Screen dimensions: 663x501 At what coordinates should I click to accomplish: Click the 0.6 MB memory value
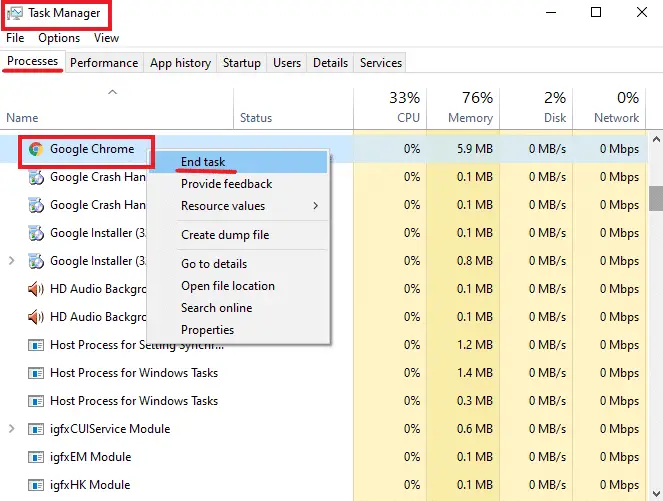pyautogui.click(x=474, y=429)
